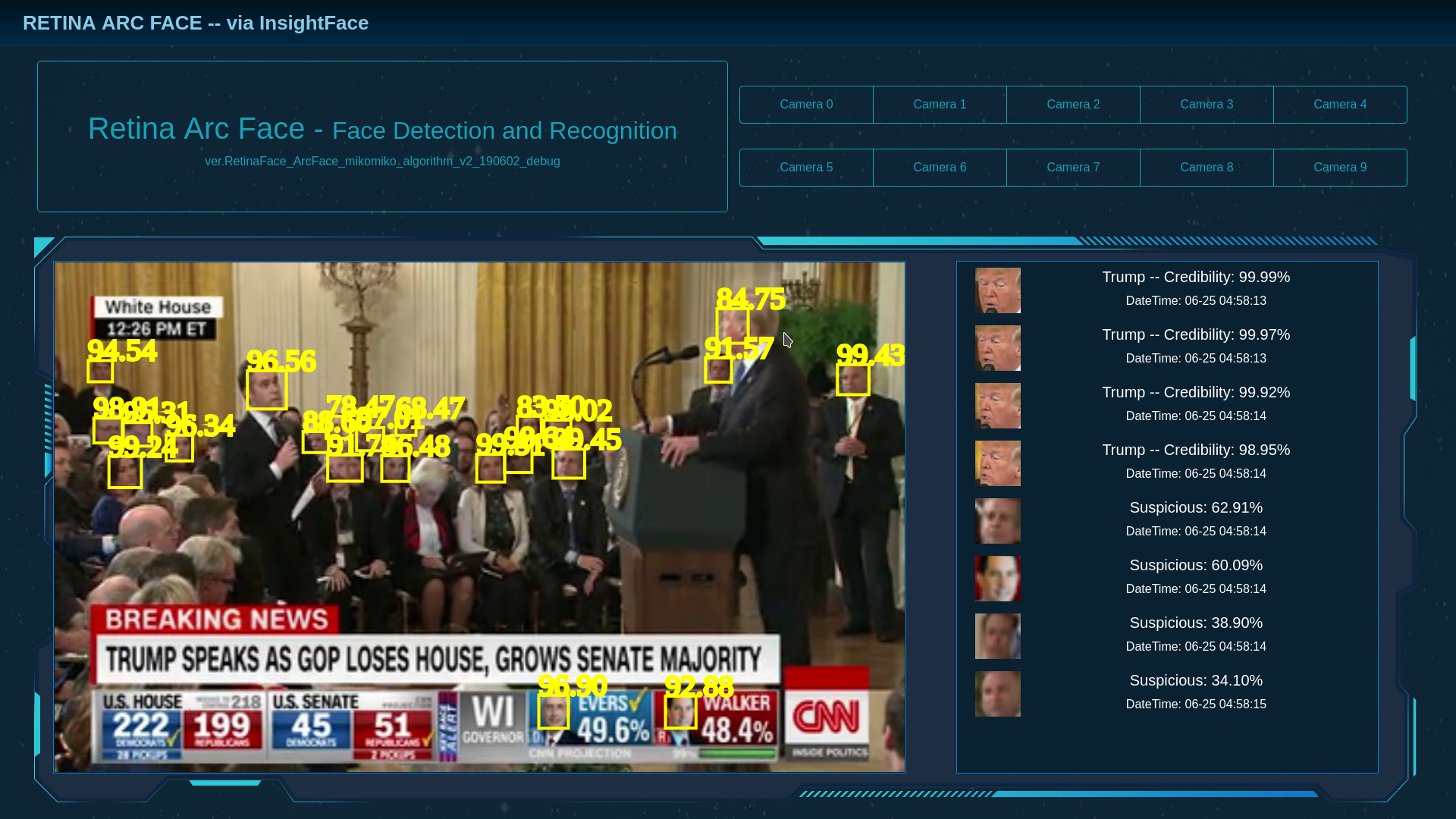The image size is (1456, 819).
Task: Switch to Camera 9
Action: [1340, 168]
